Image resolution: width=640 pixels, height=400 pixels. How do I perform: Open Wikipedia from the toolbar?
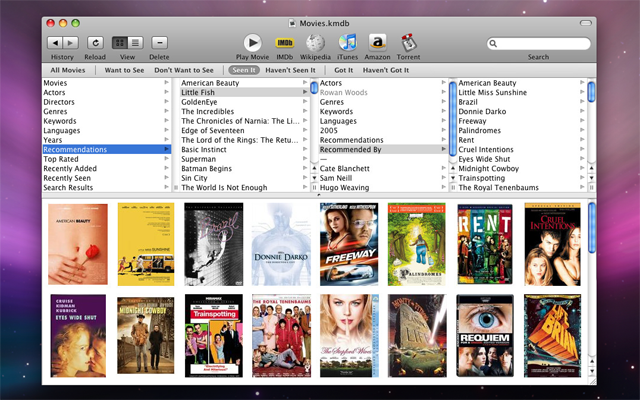pos(316,42)
